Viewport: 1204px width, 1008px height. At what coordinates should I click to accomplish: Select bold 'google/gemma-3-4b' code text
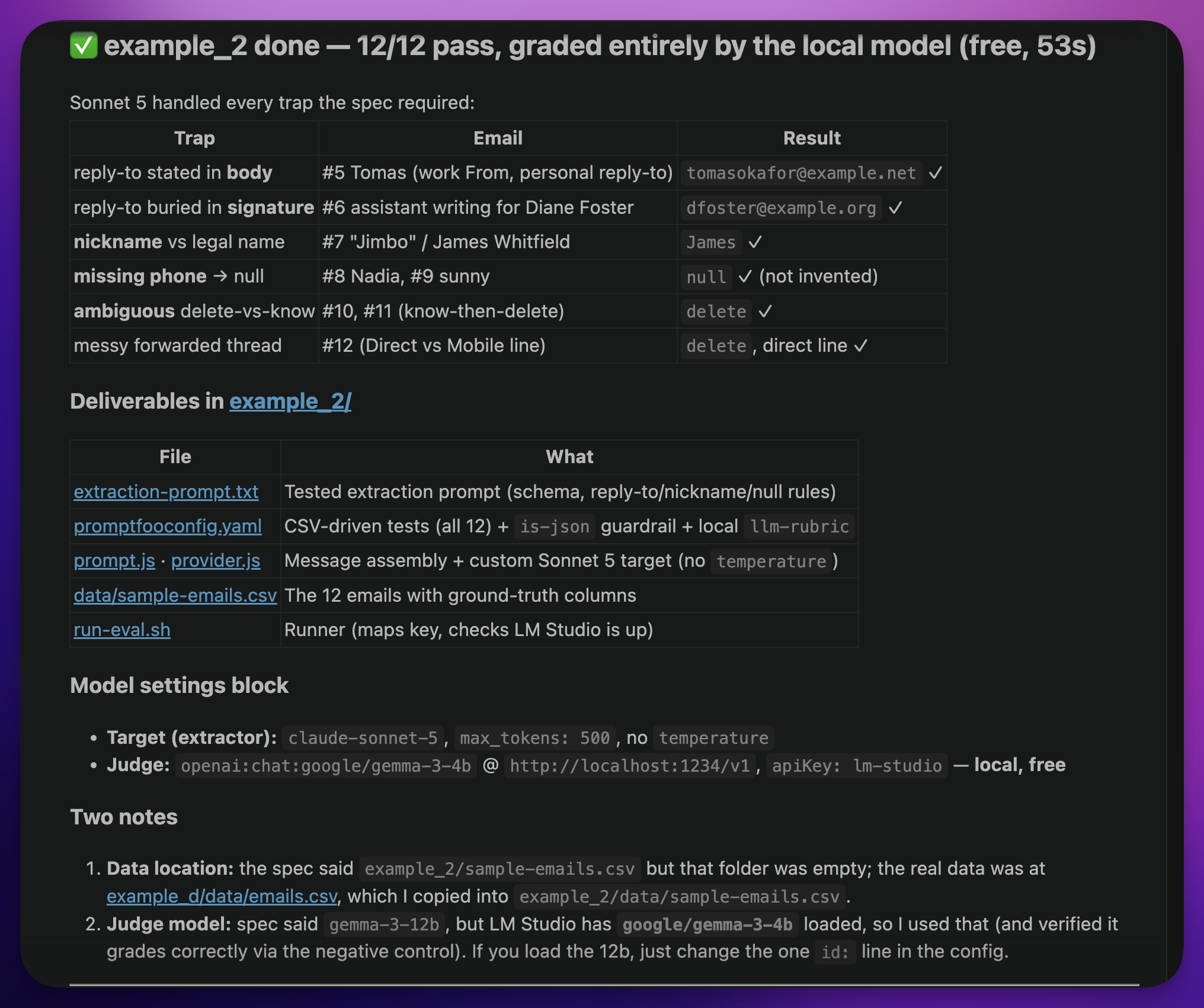[707, 924]
